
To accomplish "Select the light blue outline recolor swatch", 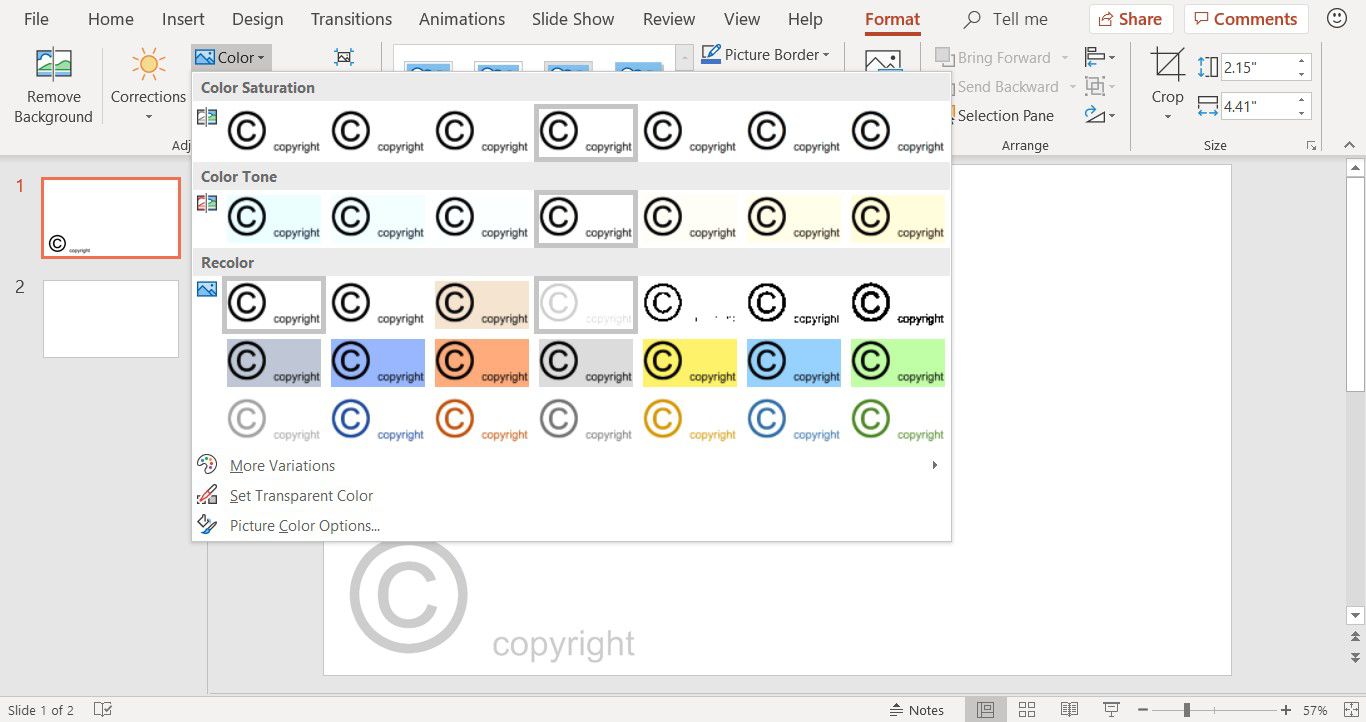I will click(x=794, y=420).
